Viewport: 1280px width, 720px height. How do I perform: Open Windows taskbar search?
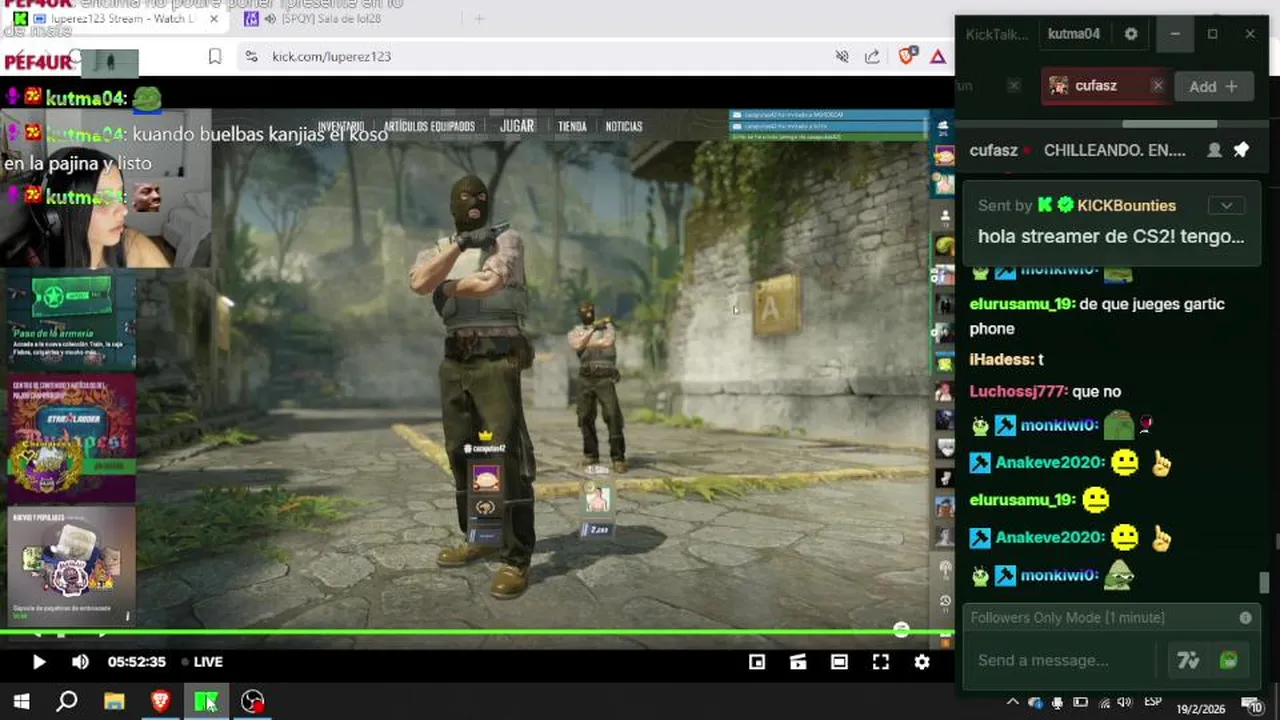tap(67, 701)
